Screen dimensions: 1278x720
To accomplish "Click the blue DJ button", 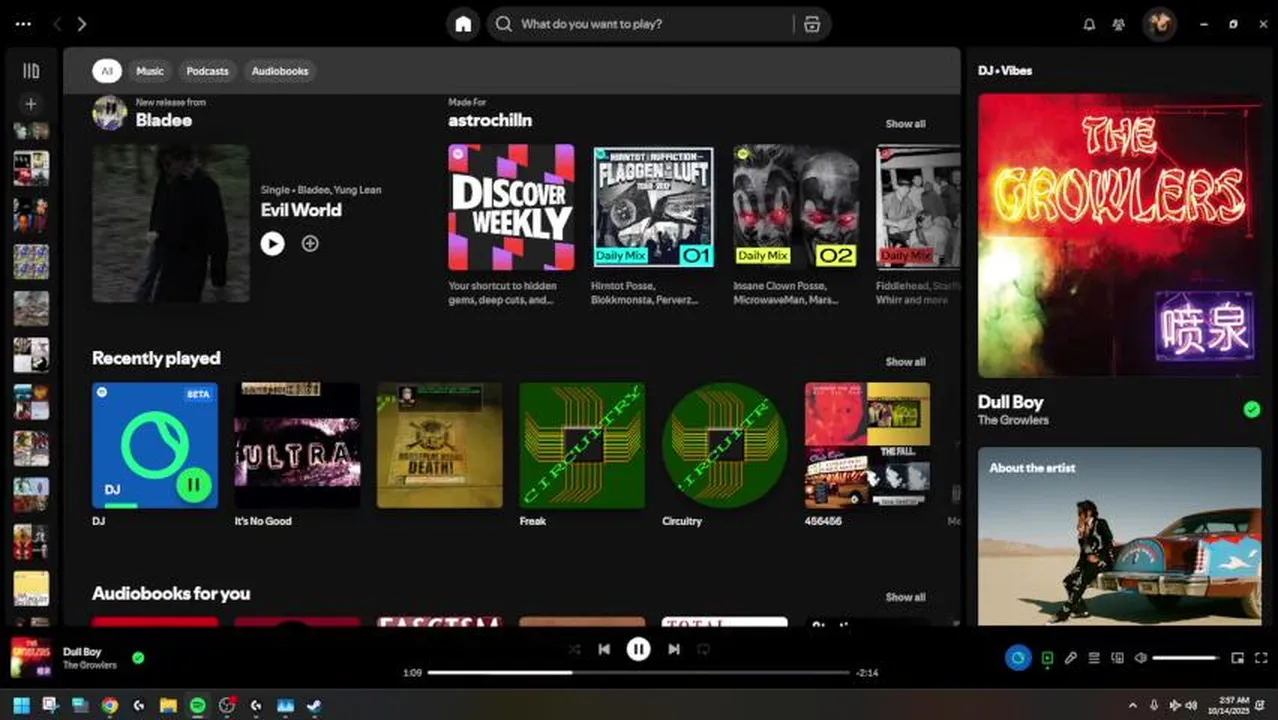I will coord(1018,658).
